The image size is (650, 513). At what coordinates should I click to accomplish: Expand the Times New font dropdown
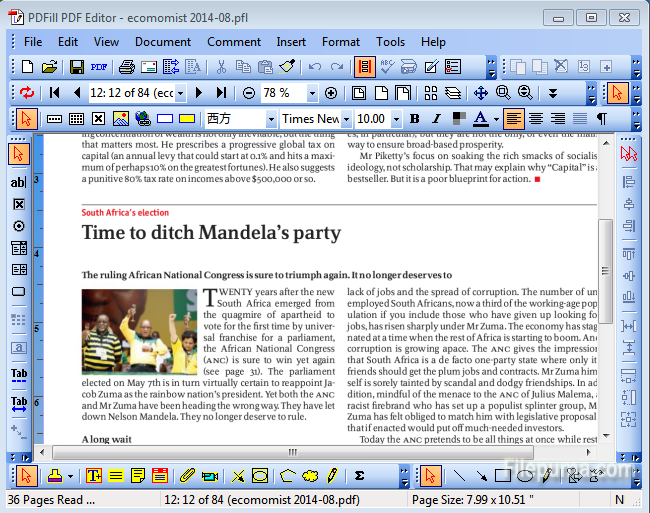click(347, 119)
